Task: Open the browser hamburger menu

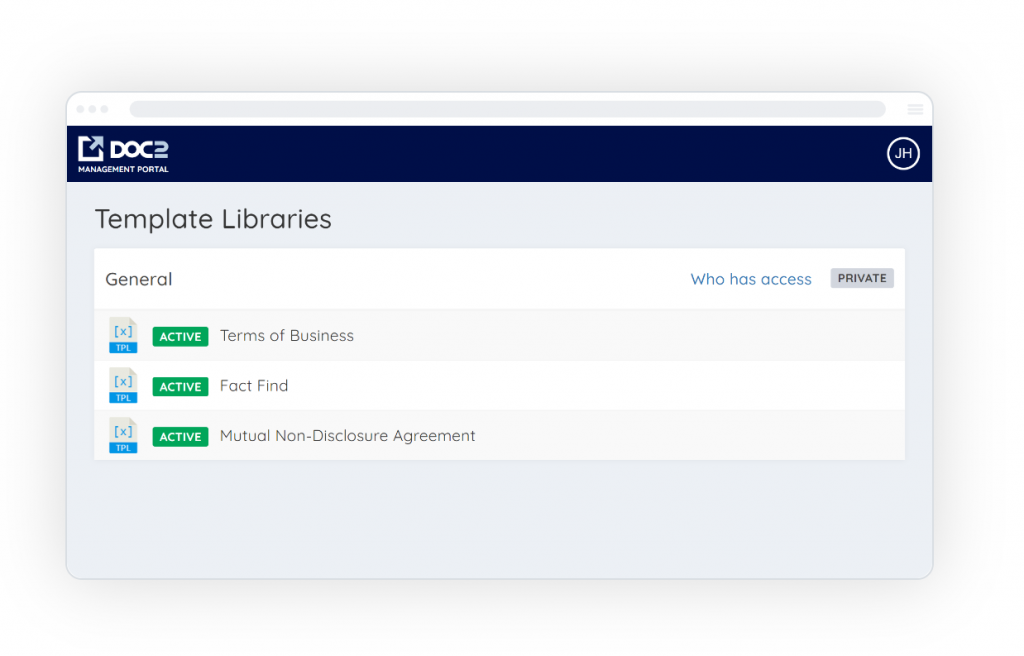Action: point(914,109)
